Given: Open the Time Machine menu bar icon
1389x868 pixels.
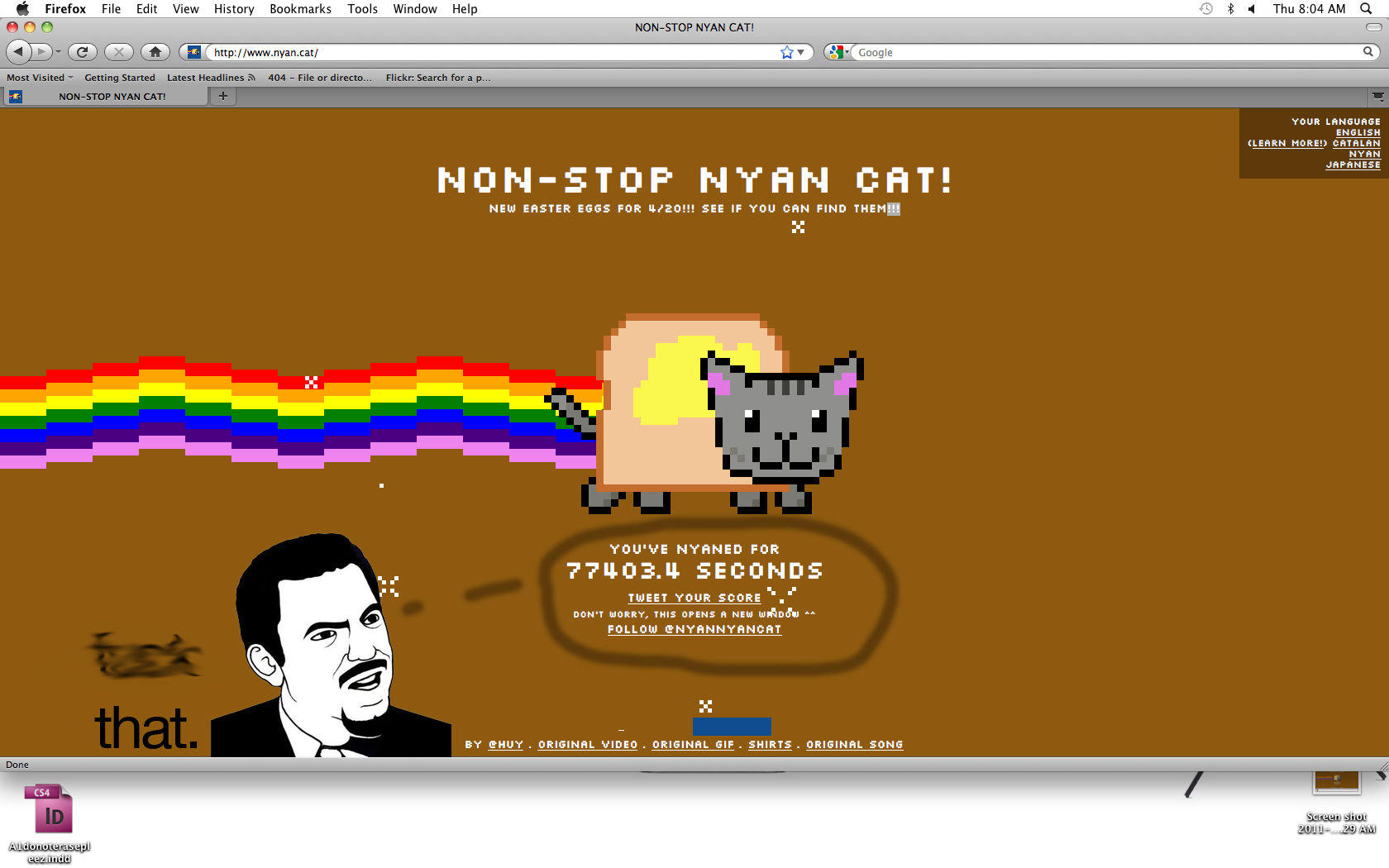Looking at the screenshot, I should coord(1206,8).
